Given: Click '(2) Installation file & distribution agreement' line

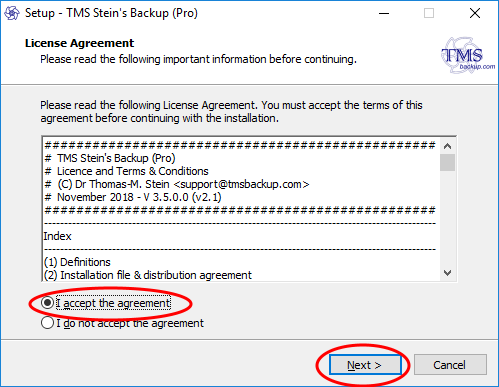Looking at the screenshot, I should click(x=148, y=275).
